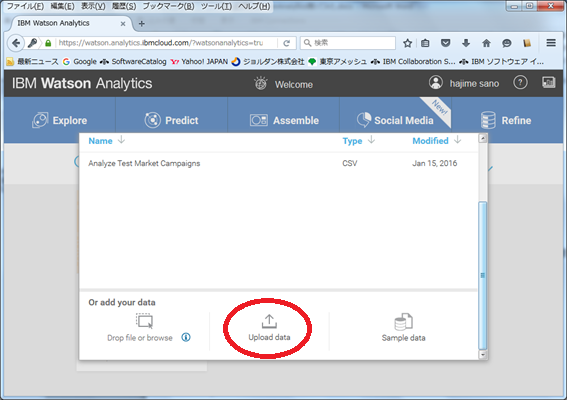Open the Social Media section
Viewport: 567px width, 400px height.
coord(395,120)
